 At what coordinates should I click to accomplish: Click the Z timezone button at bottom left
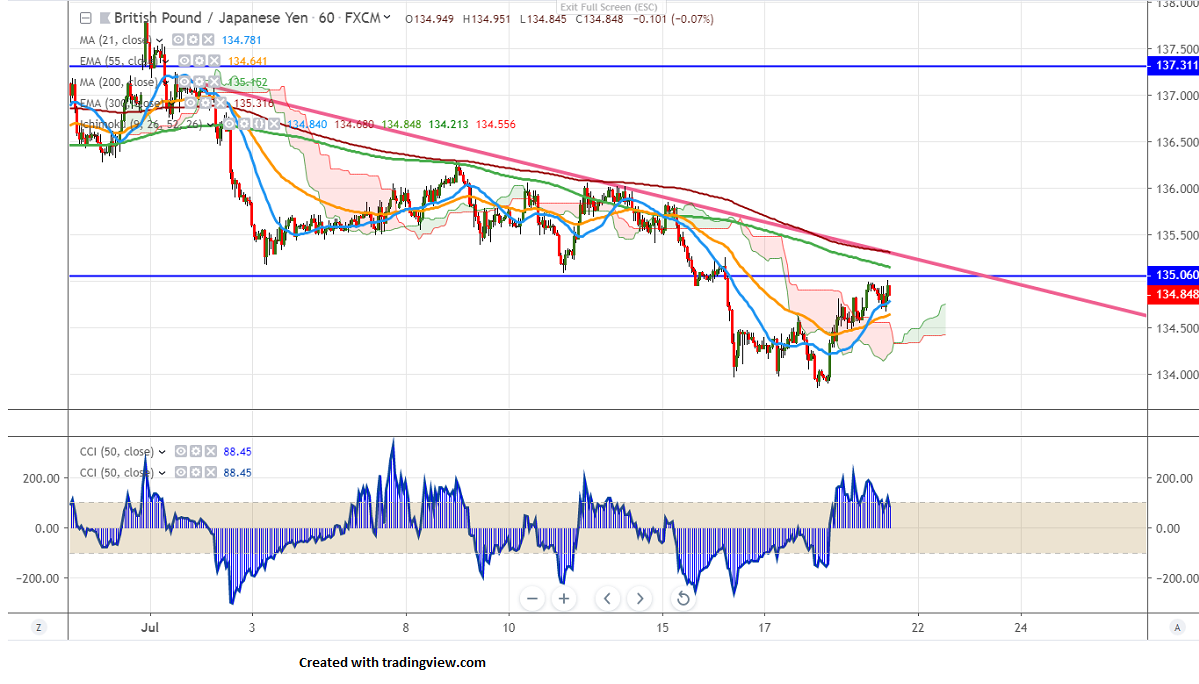click(38, 627)
